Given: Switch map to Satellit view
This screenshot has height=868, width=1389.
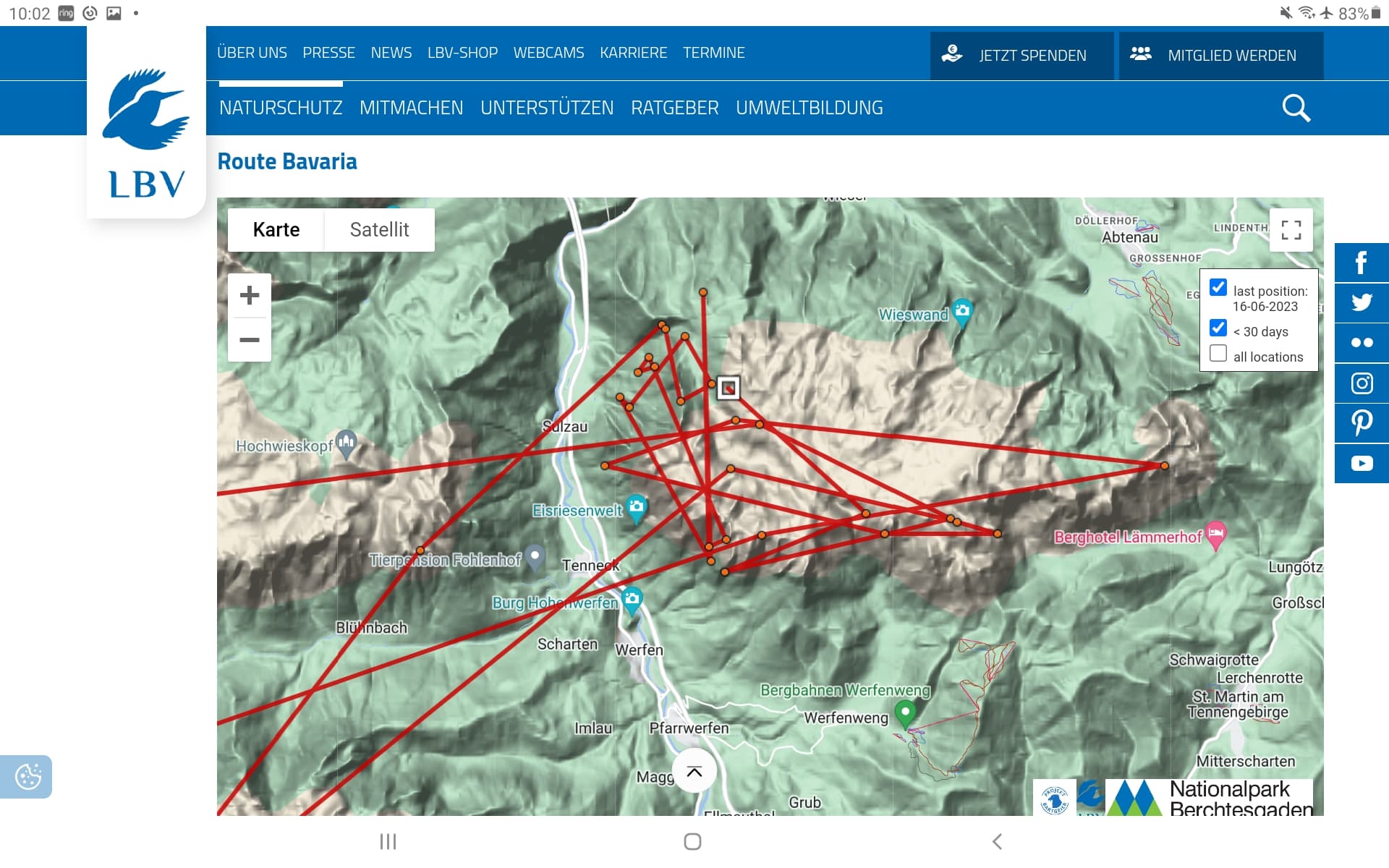Looking at the screenshot, I should click(x=379, y=230).
